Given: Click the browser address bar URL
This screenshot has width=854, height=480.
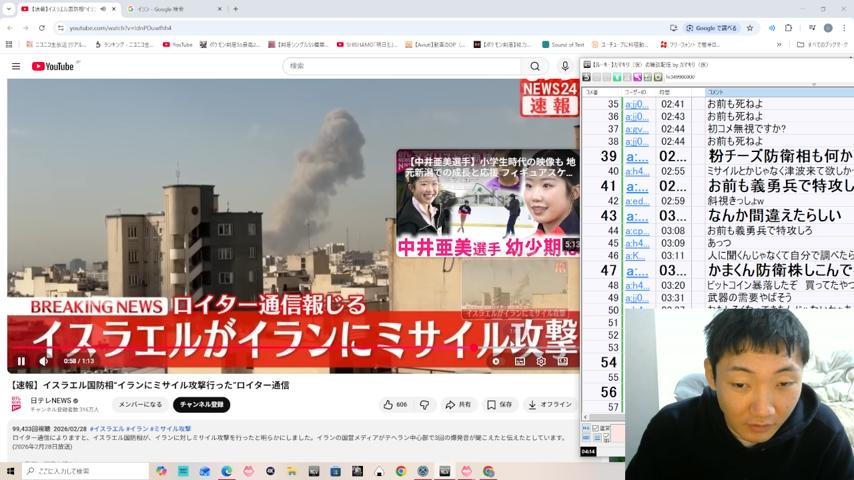Looking at the screenshot, I should click(x=120, y=28).
